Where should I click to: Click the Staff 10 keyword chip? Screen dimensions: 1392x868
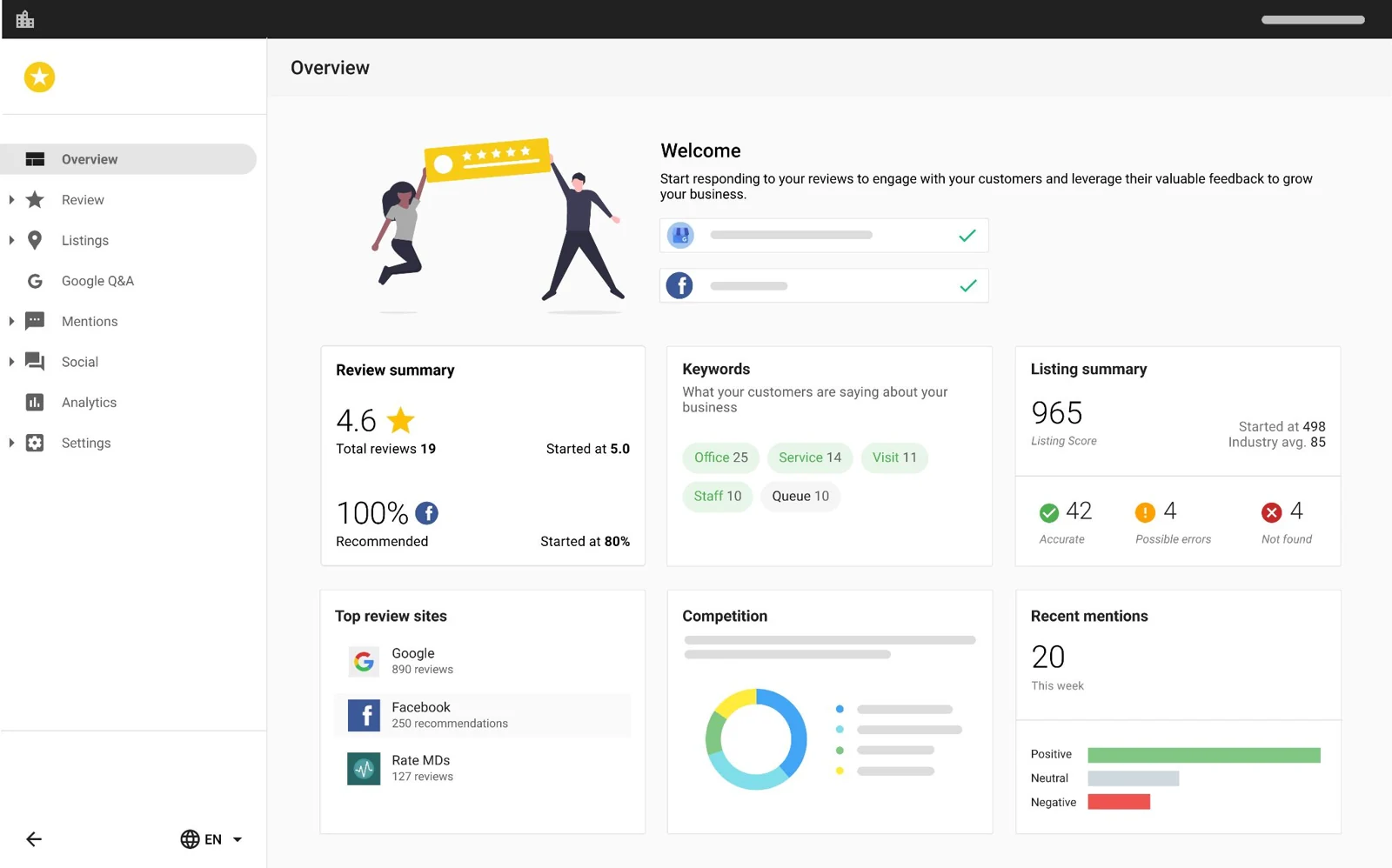718,496
